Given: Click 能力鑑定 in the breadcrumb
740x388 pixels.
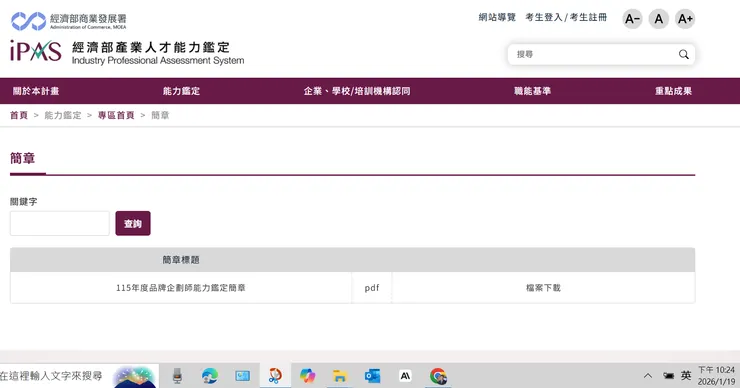Looking at the screenshot, I should (x=63, y=115).
